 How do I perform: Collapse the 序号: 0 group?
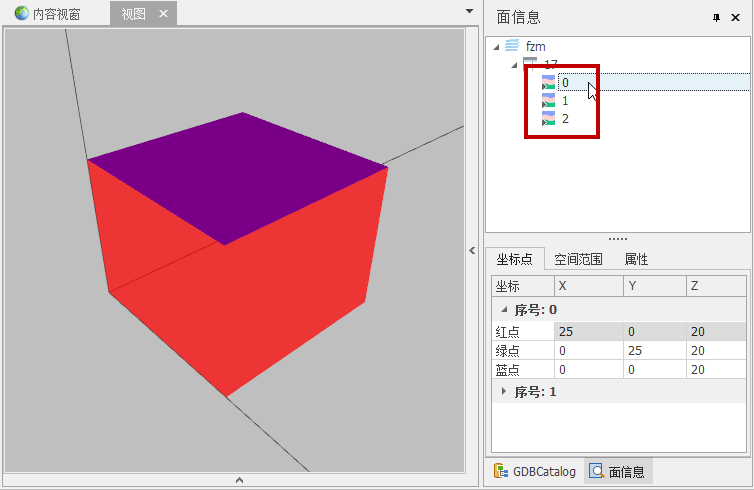point(504,310)
